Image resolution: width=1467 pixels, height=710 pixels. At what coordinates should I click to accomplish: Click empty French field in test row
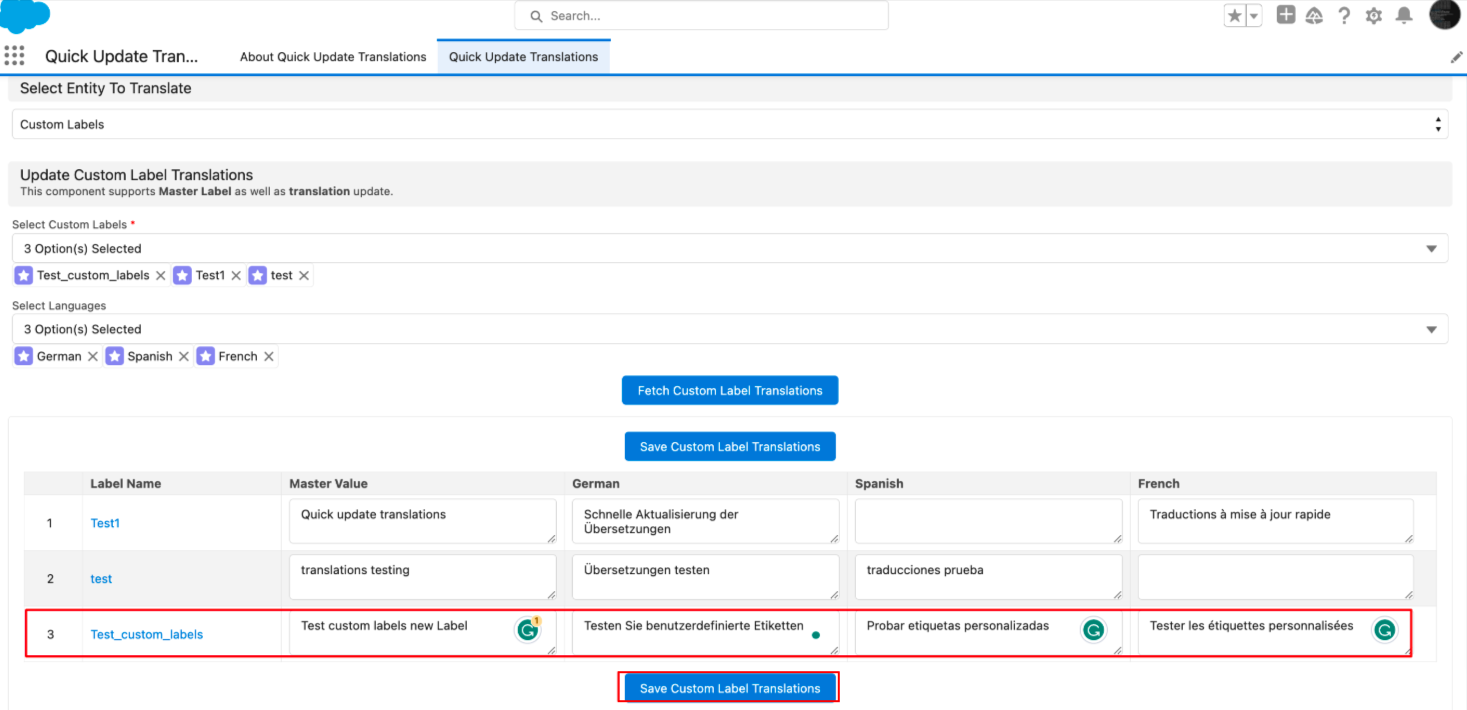tap(1276, 578)
